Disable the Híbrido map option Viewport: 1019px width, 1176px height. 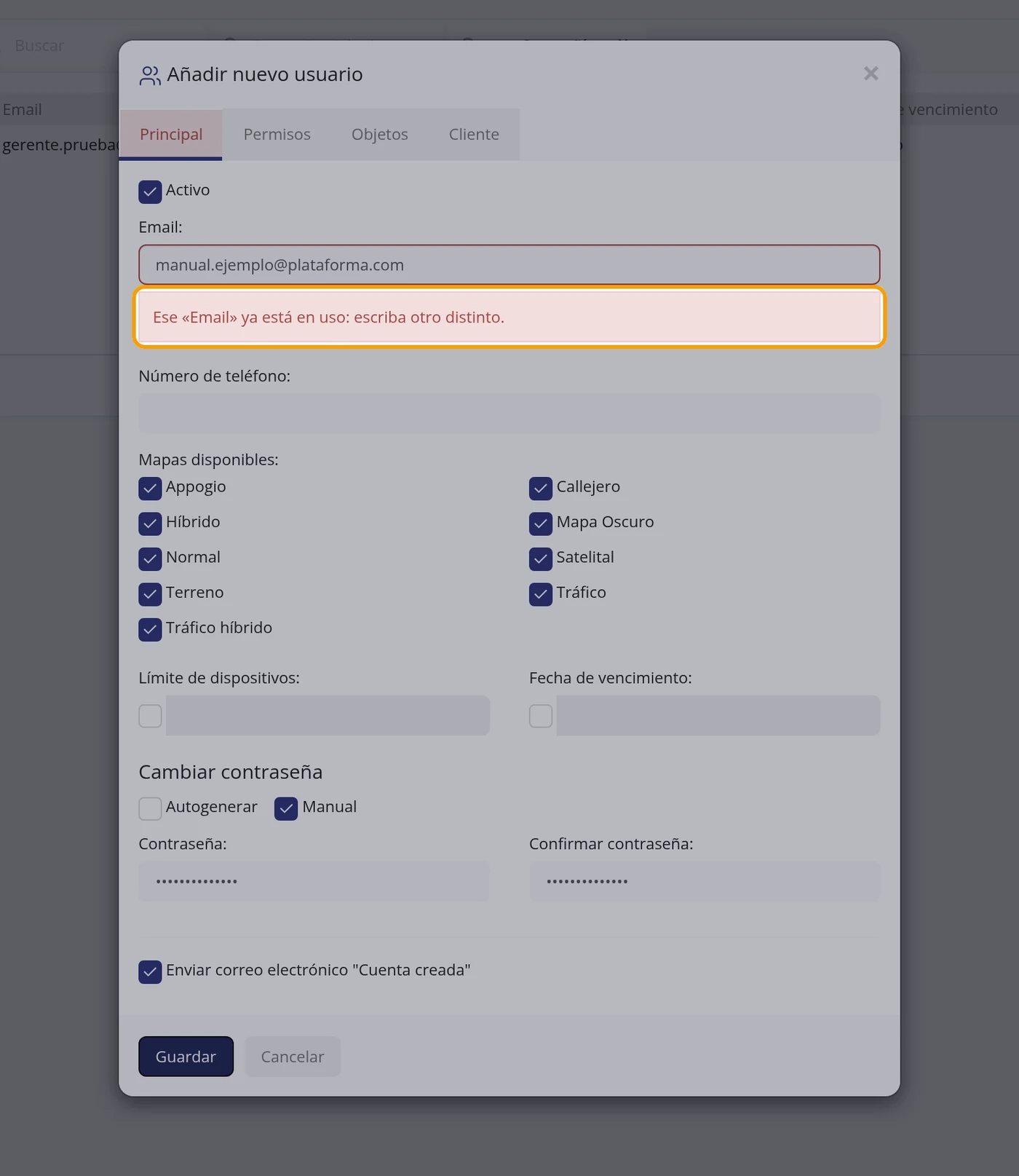150,523
